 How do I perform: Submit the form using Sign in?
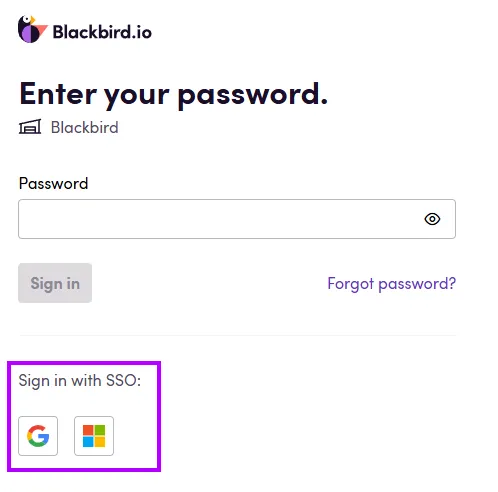(55, 283)
